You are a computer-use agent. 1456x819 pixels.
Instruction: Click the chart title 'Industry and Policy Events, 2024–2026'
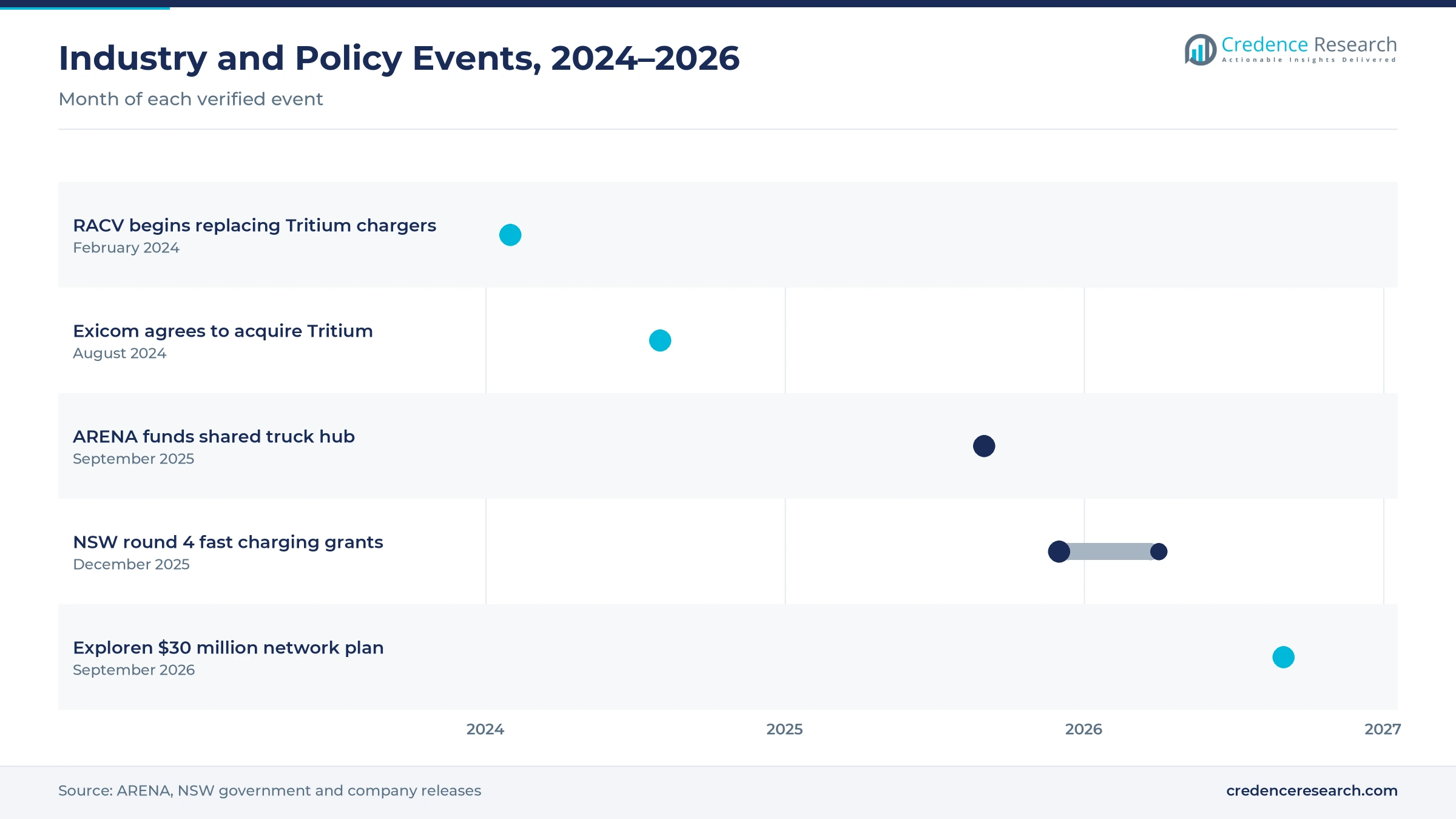click(399, 58)
